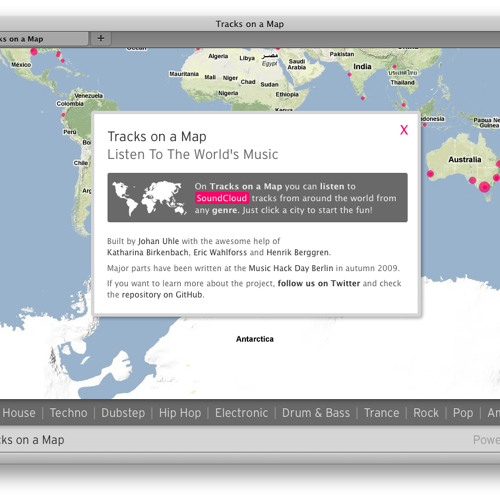Click the largest pink marker in southeast Australia
Viewport: 500px width, 500px height.
[x=484, y=186]
